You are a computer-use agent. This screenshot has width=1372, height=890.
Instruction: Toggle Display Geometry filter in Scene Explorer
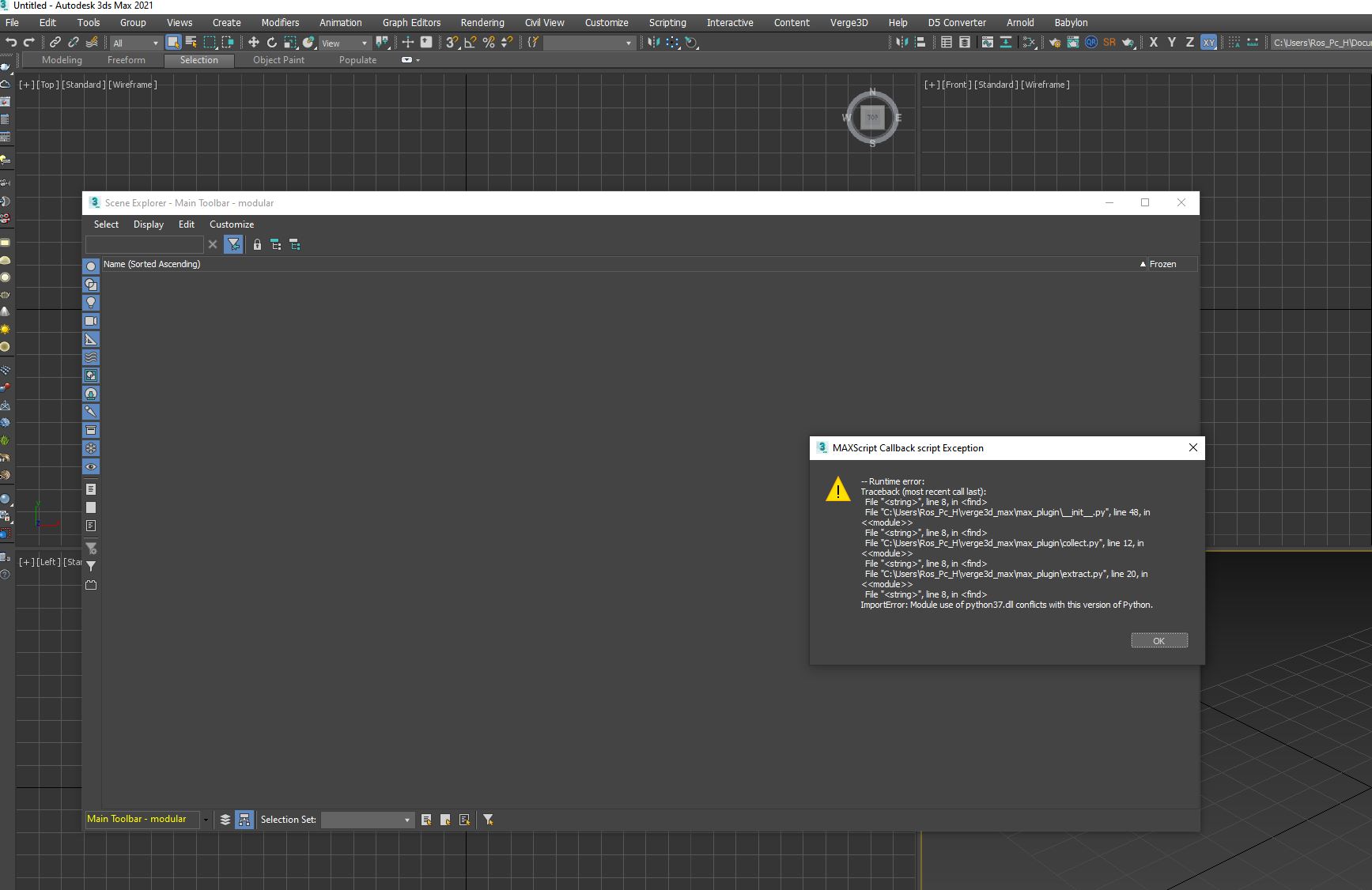[91, 266]
